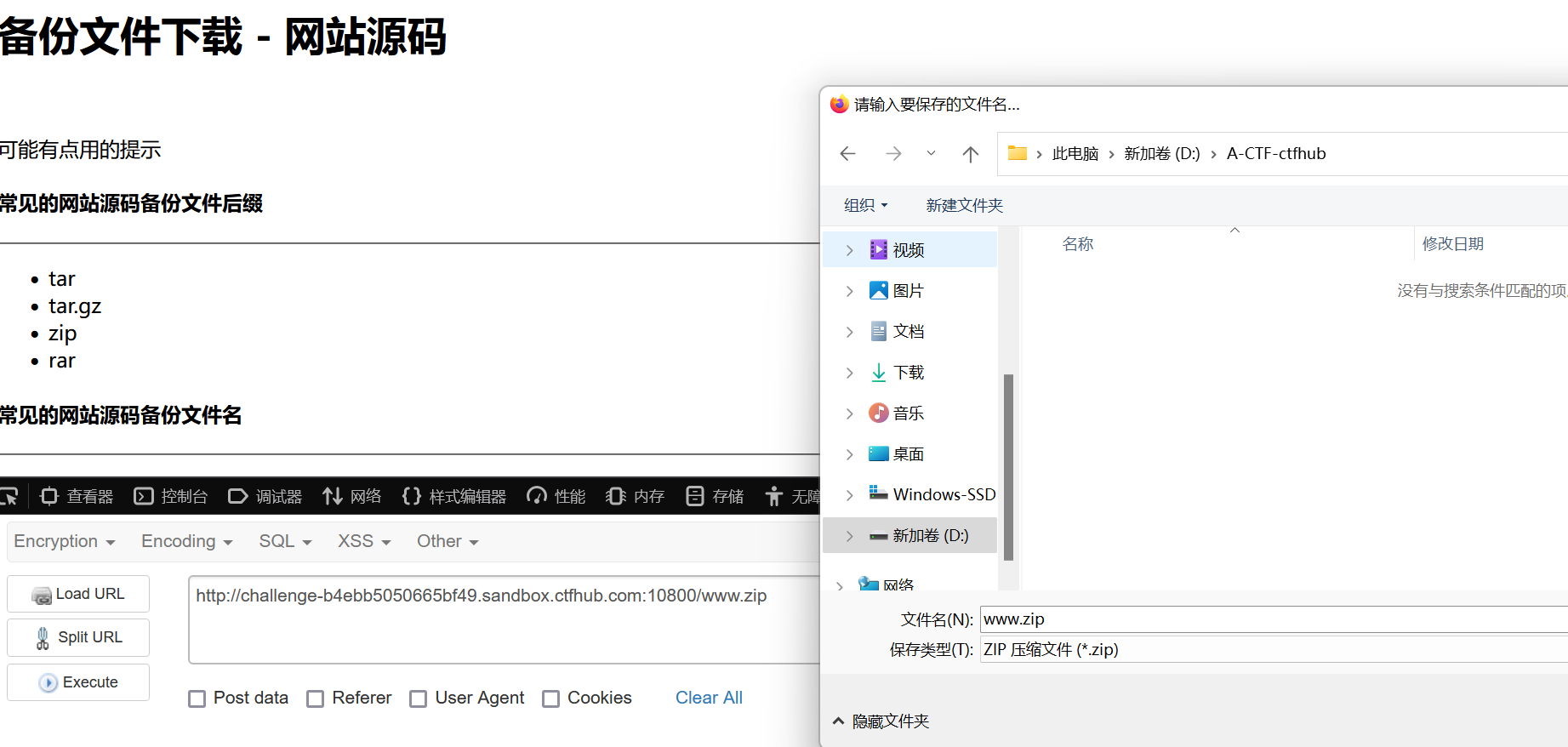The height and width of the screenshot is (747, 1568).
Task: Click the folder tree vertical scrollbar
Action: point(1008,466)
